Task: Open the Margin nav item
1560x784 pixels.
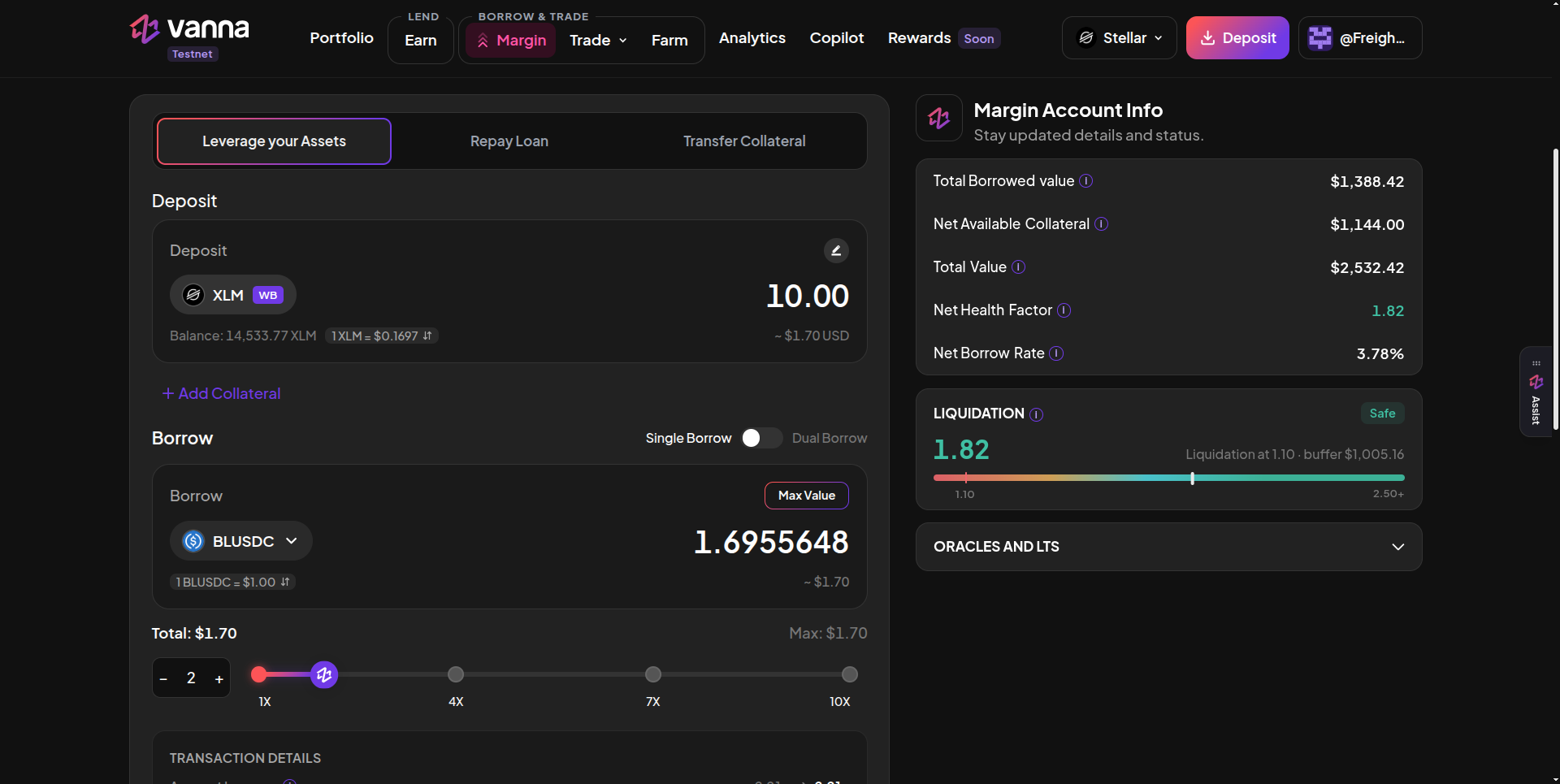Action: point(511,41)
